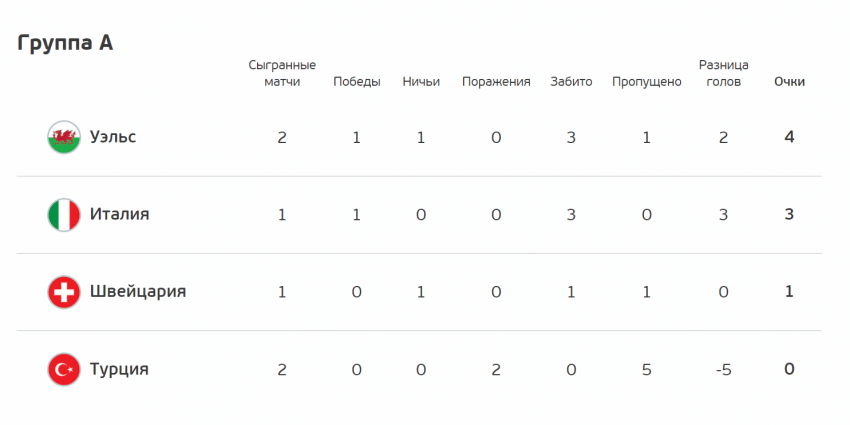
Task: Click the Italy flag icon
Action: tap(64, 215)
